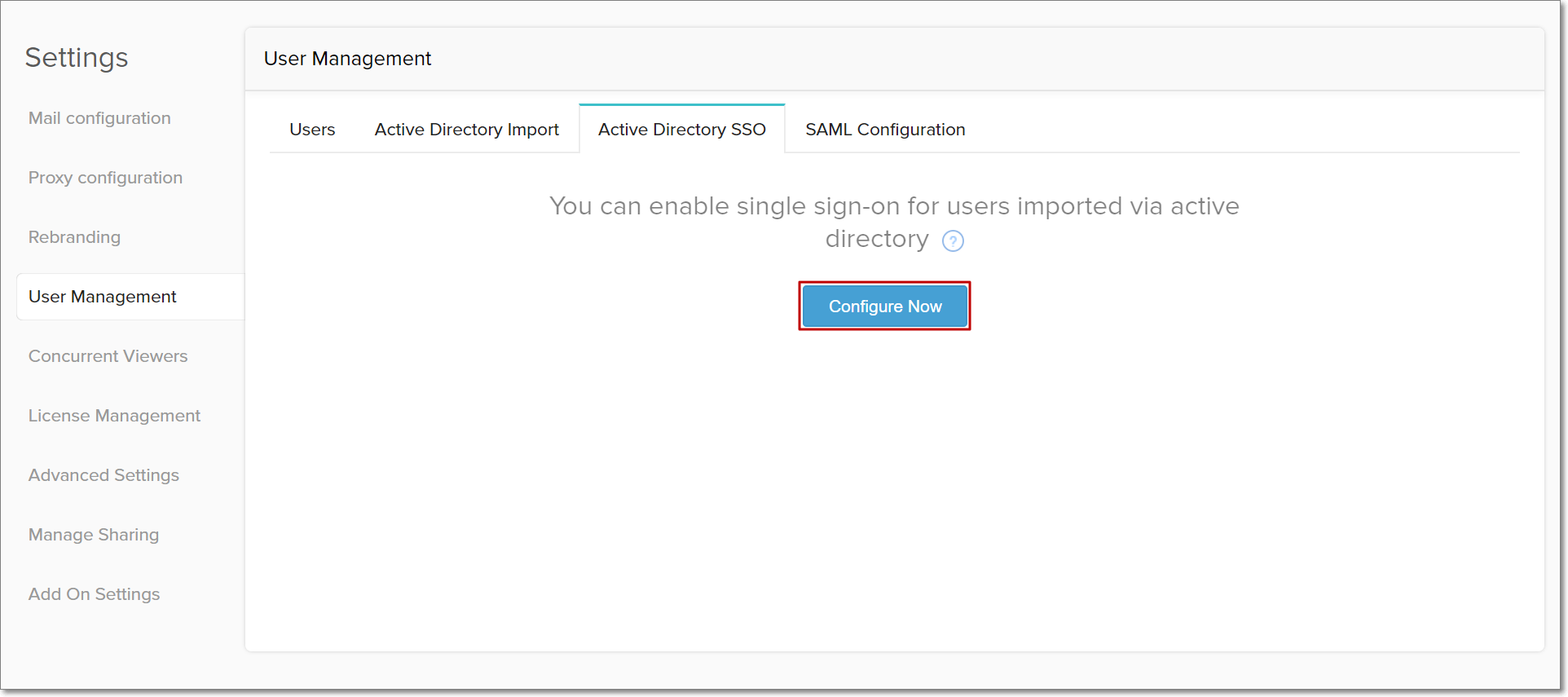Go to Add On Settings
The image size is (1568, 697).
(94, 594)
